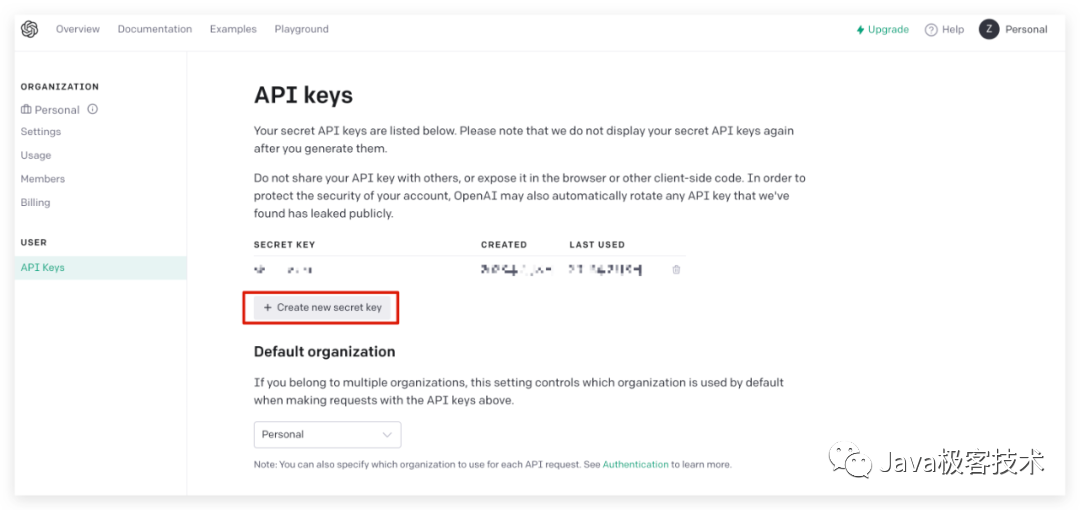Open Settings in the sidebar
1080x510 pixels.
[41, 132]
